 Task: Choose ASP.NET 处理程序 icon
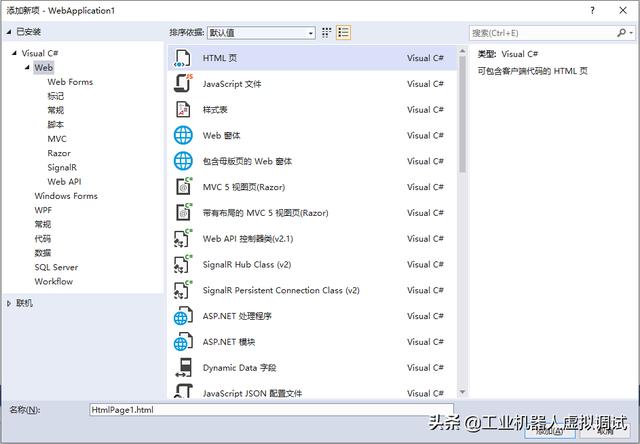pos(183,316)
